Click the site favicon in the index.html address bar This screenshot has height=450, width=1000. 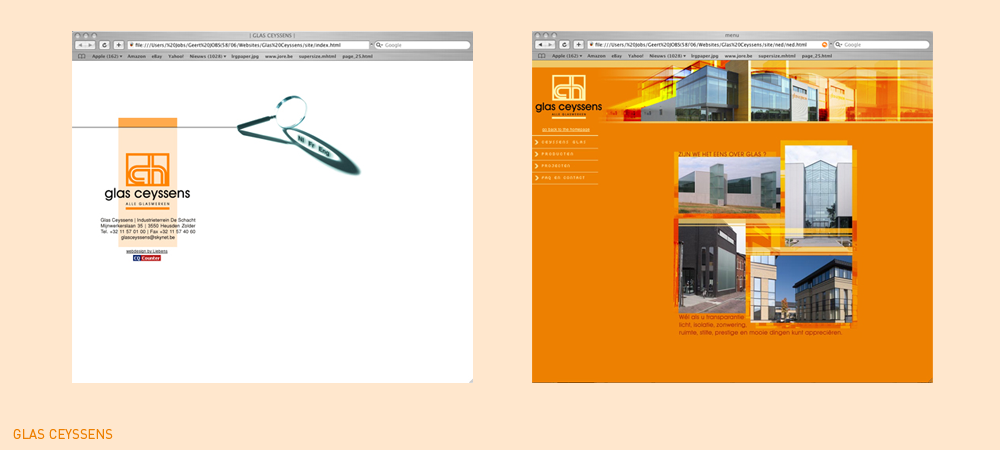131,45
